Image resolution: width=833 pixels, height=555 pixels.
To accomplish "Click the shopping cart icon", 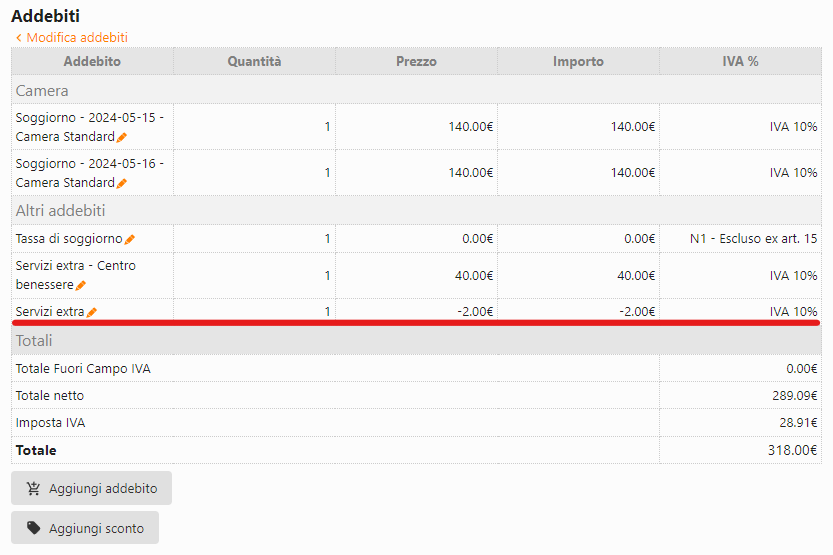I will (34, 489).
